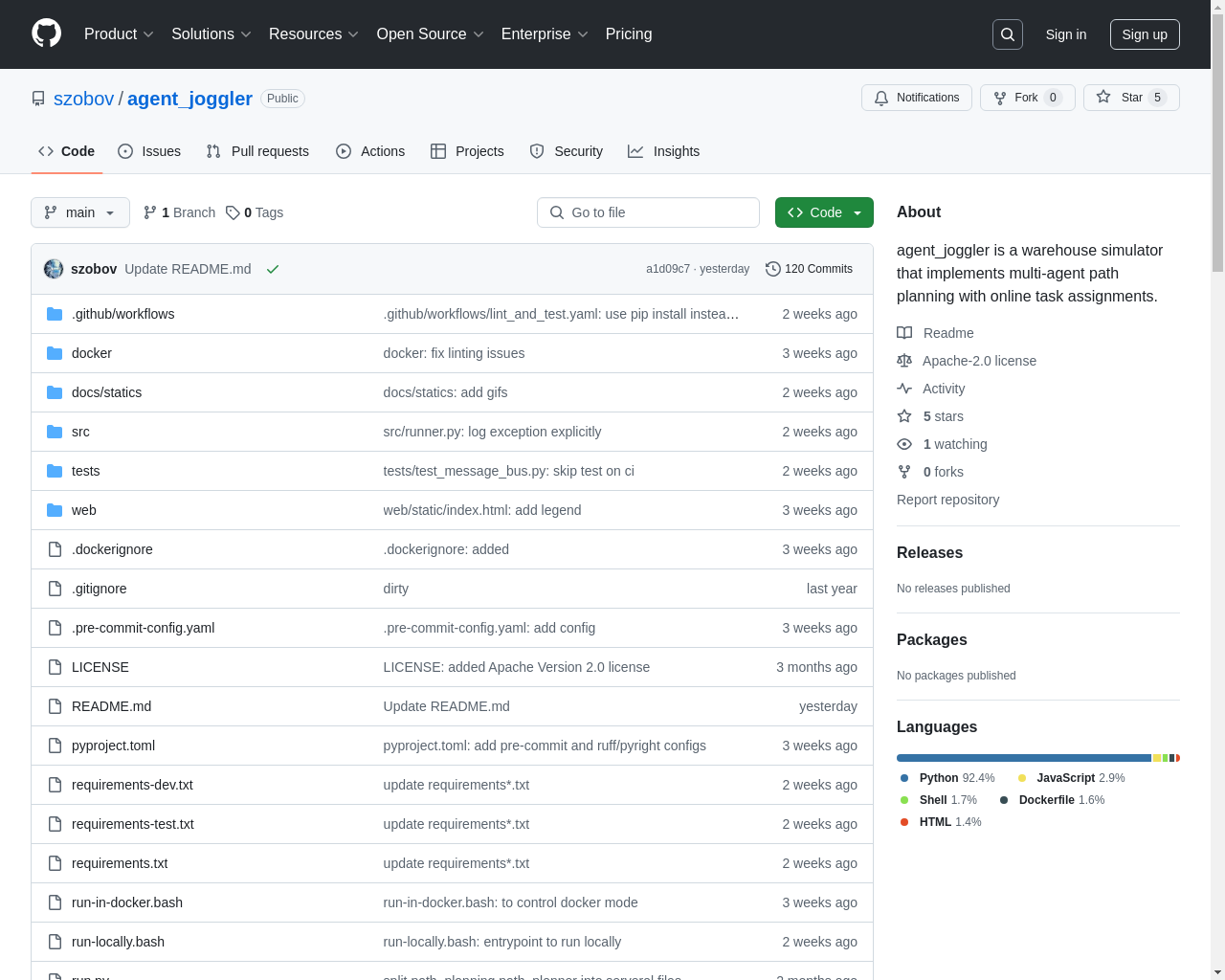Click the file icon for pyproject.toml

point(55,746)
